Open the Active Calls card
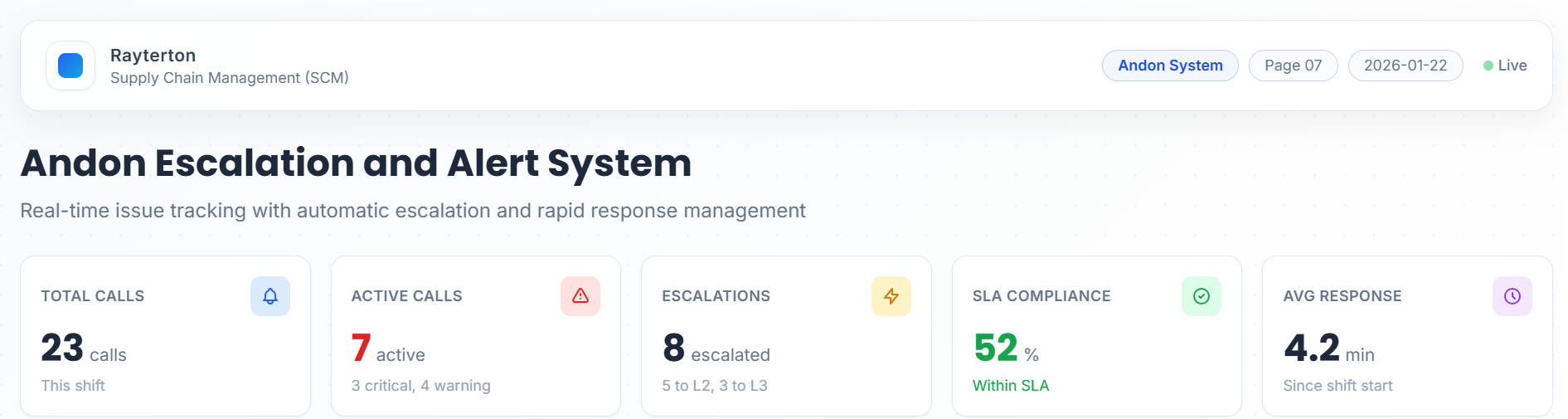 tap(475, 336)
